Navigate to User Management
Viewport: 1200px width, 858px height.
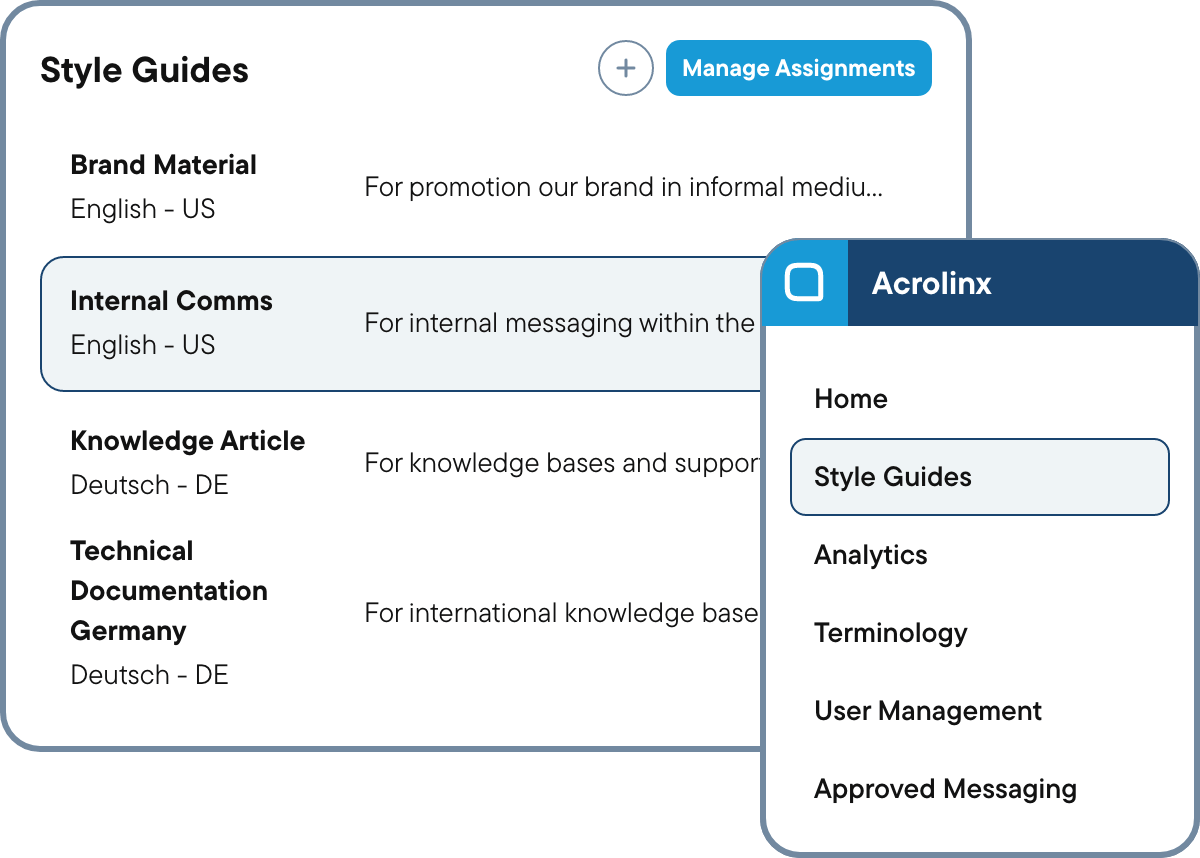pos(928,711)
